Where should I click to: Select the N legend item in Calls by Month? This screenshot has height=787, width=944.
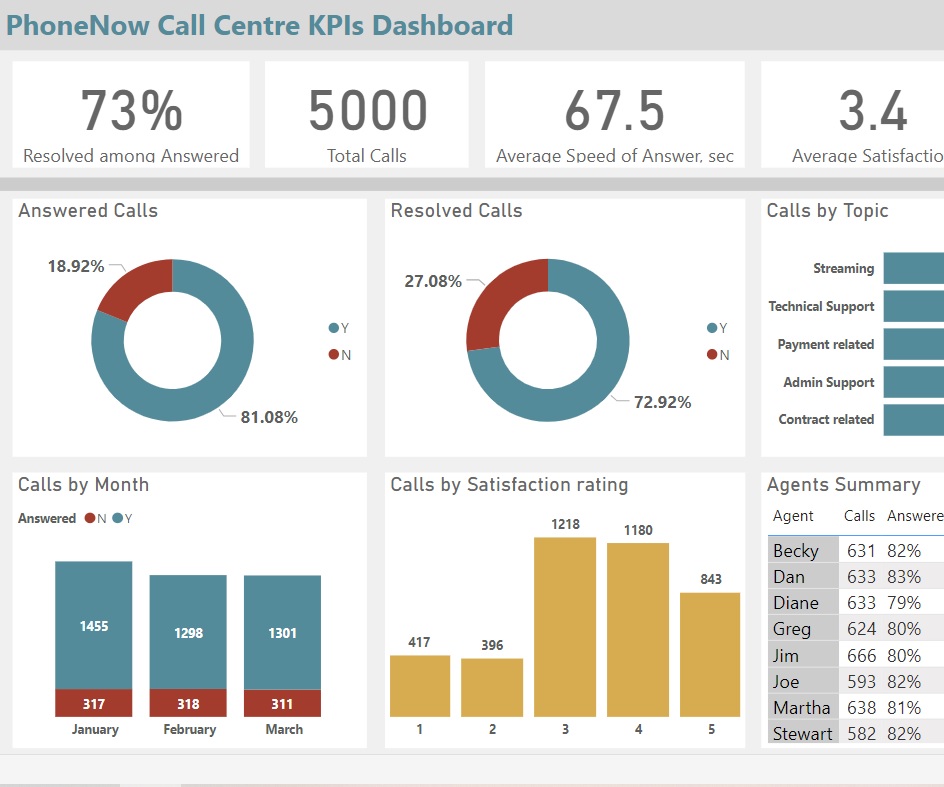91,518
